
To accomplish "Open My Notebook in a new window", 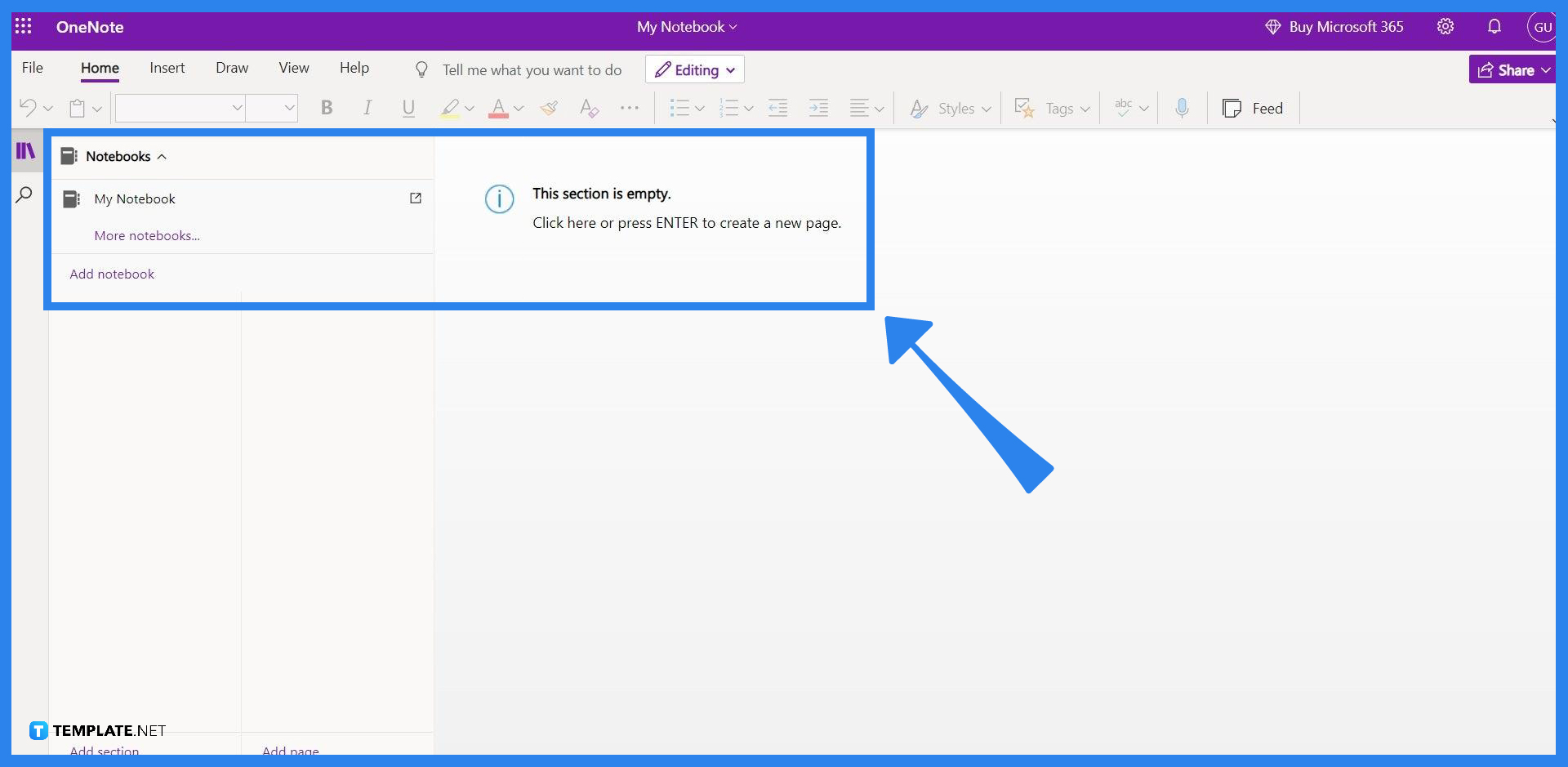I will point(416,198).
